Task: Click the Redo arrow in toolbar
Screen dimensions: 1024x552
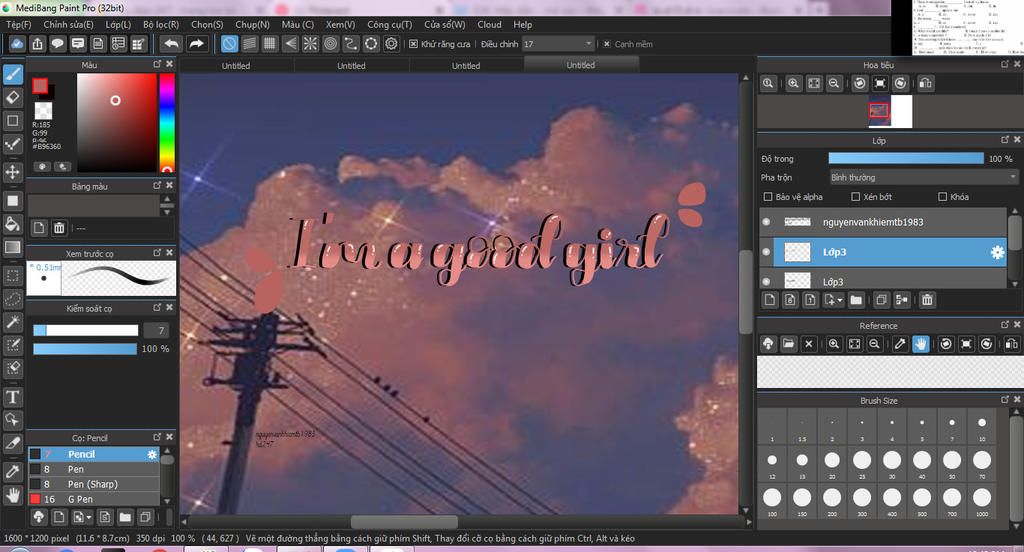Action: pos(196,44)
